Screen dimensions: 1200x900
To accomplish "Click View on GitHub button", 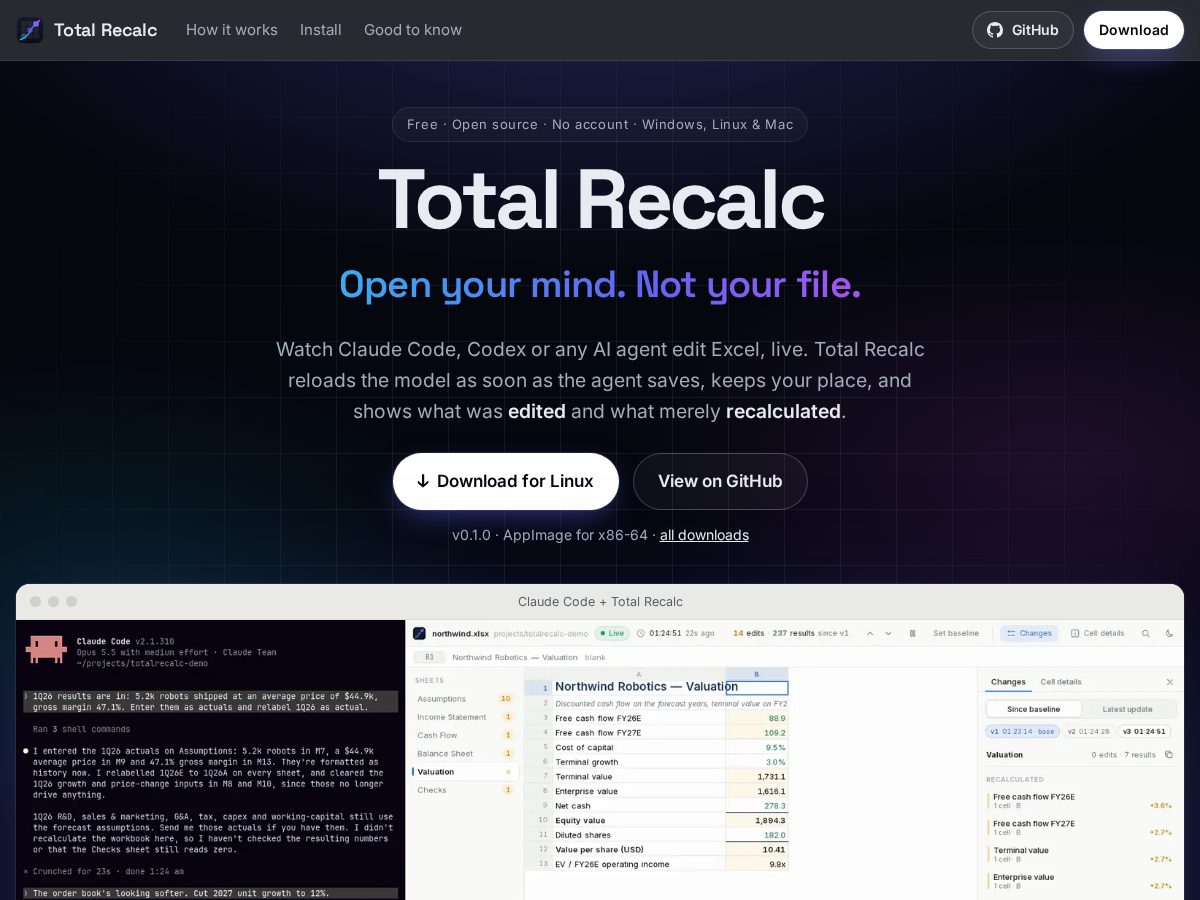I will coord(720,481).
